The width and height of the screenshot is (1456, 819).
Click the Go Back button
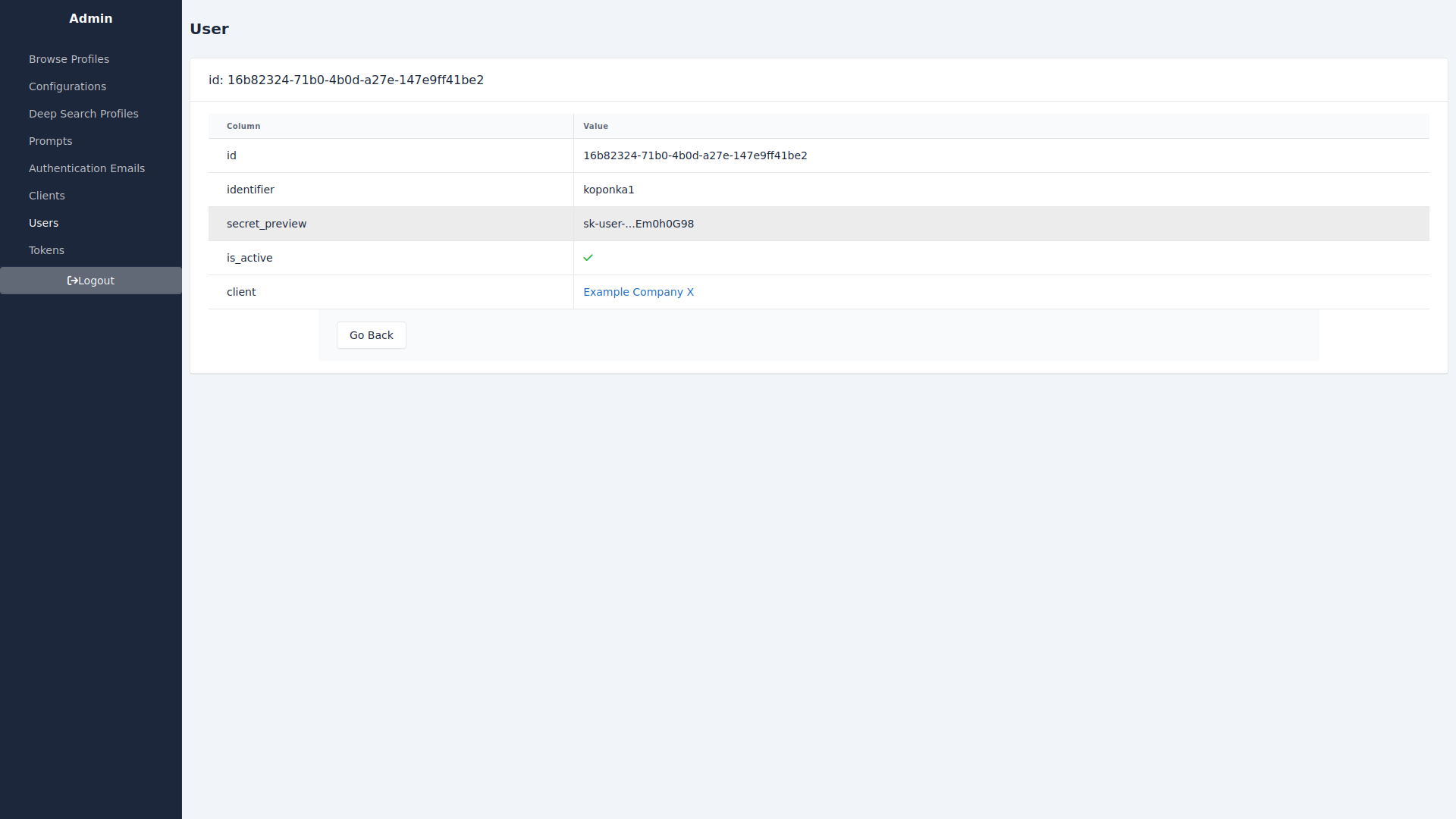pyautogui.click(x=371, y=335)
